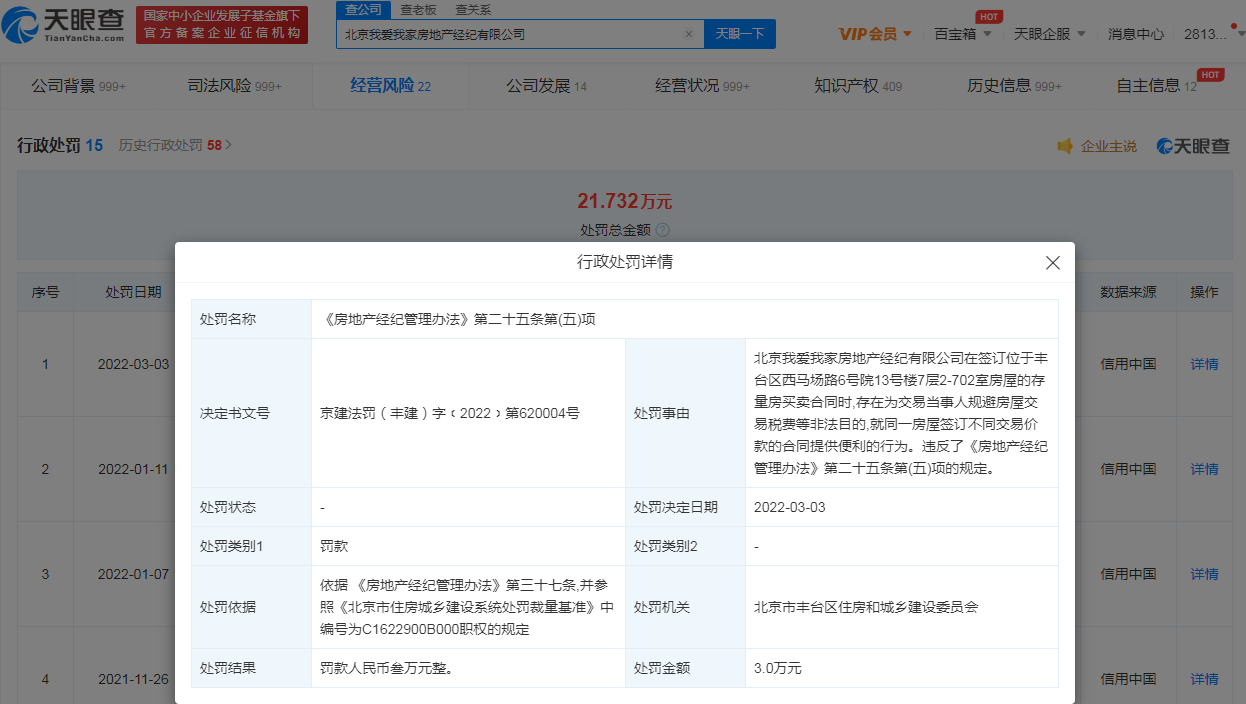Viewport: 1246px width, 704px height.
Task: Select 北京市丰台区住房和城乡建设委员会 text
Action: coord(866,607)
